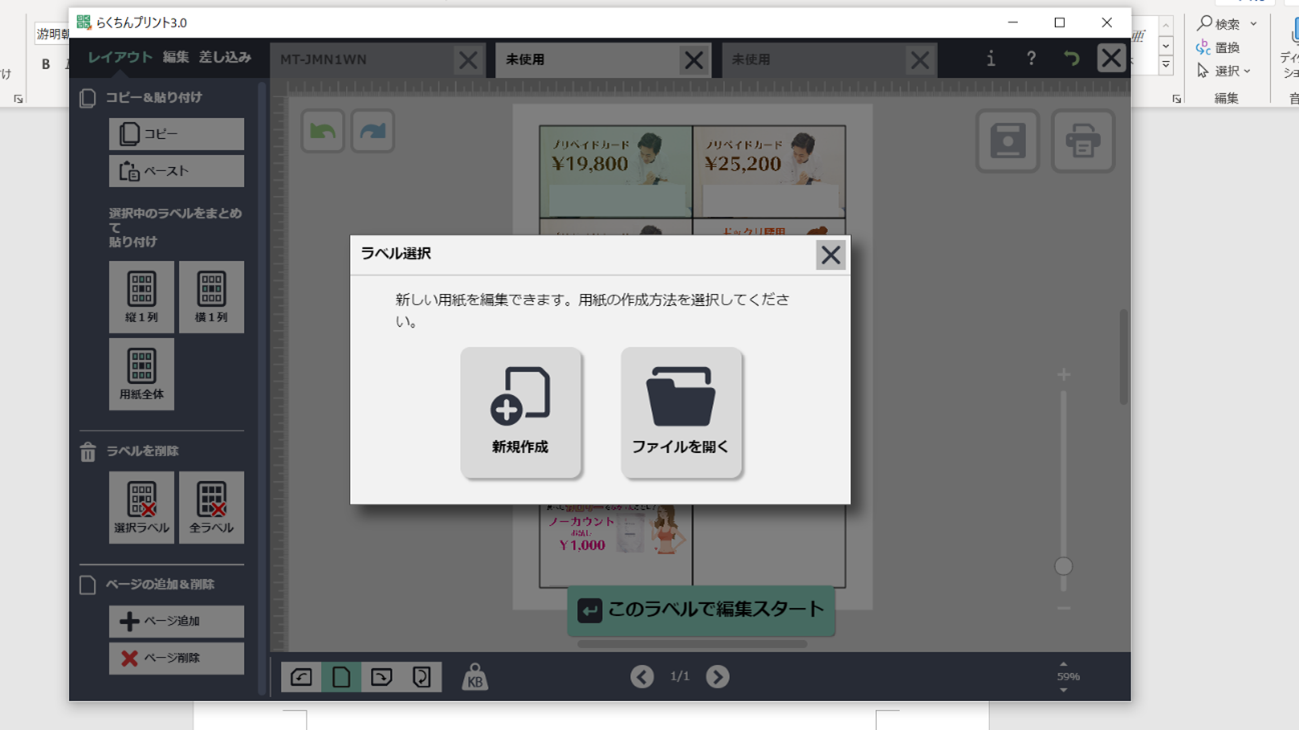1299x730 pixels.
Task: Select the upright page orientation toggle
Action: click(341, 677)
